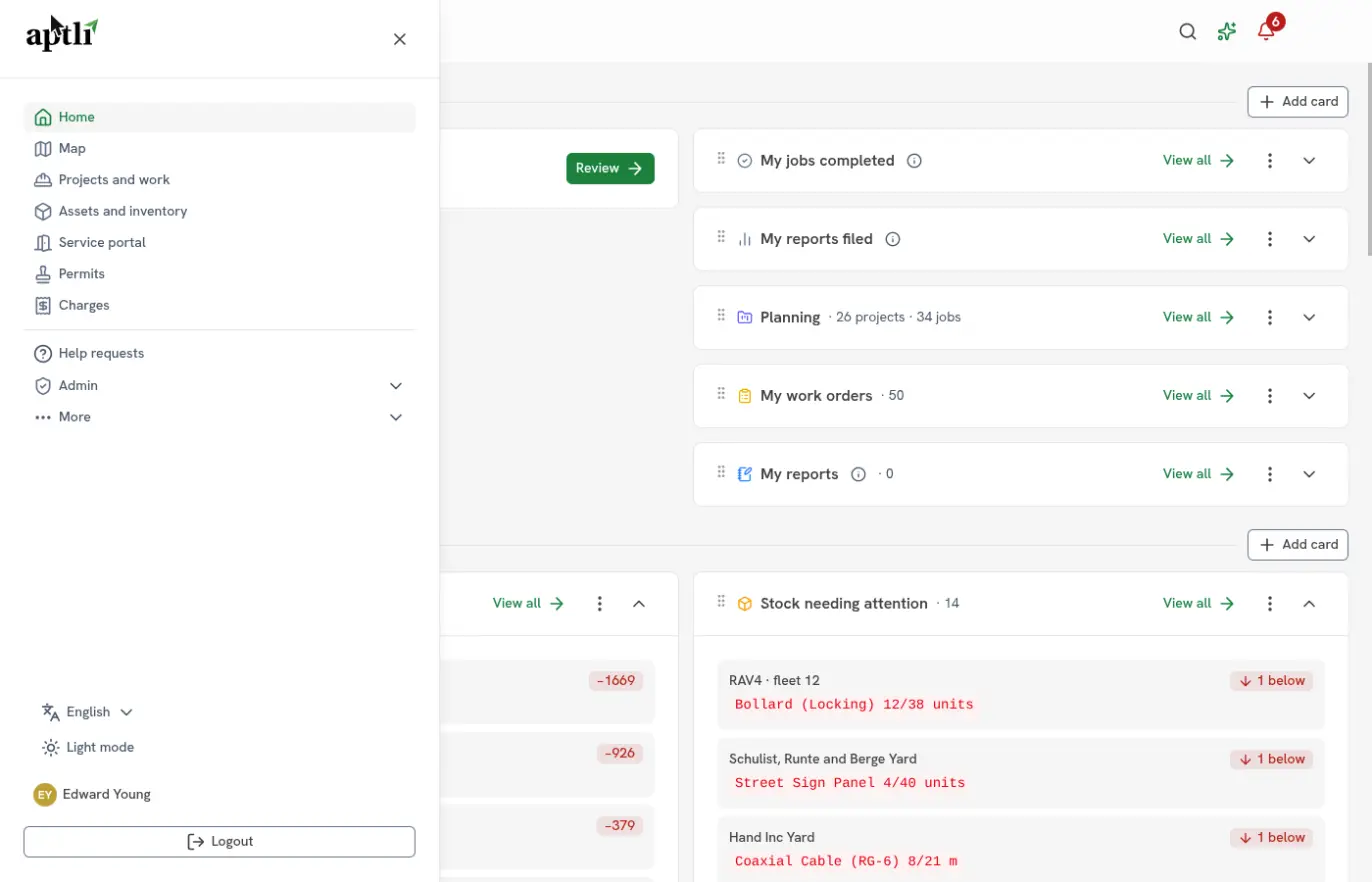This screenshot has width=1372, height=882.
Task: Expand the My jobs completed card
Action: pyautogui.click(x=1310, y=160)
